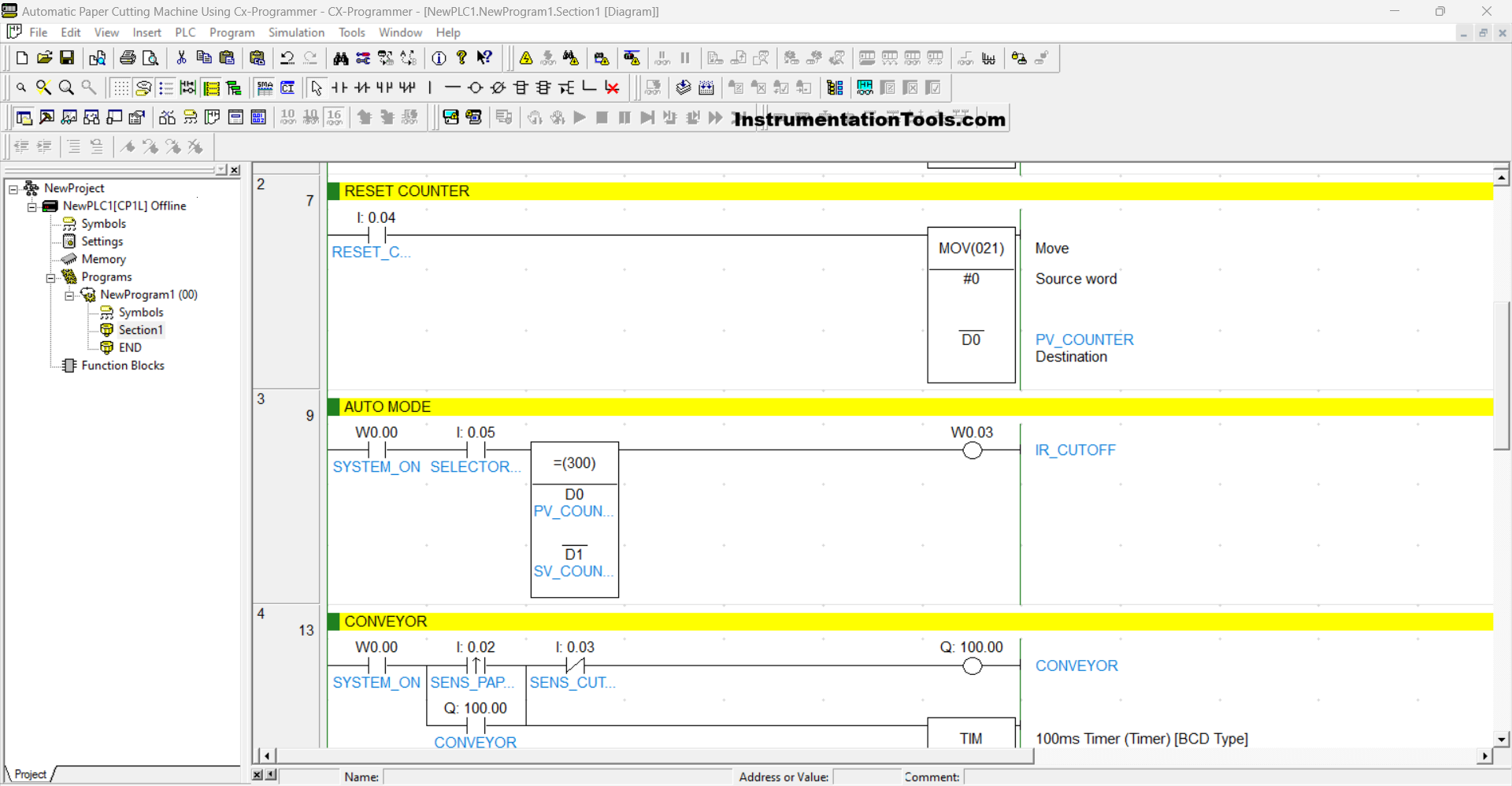This screenshot has width=1512, height=786.
Task: Select the W0.03 IR_CUTOFF coil
Action: pyautogui.click(x=973, y=450)
